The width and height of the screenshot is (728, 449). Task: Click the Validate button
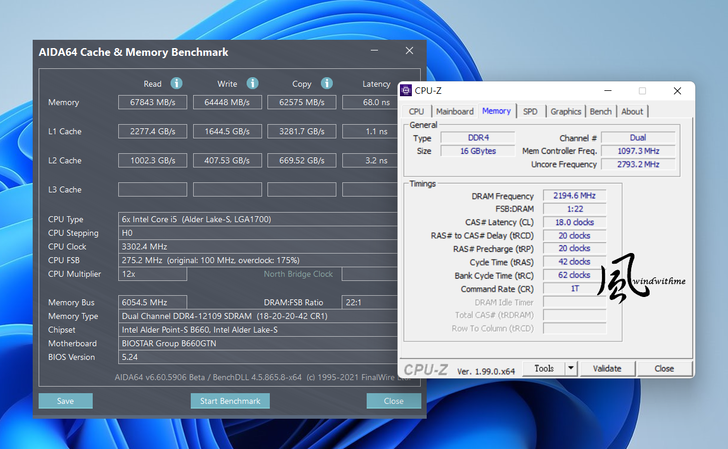607,368
